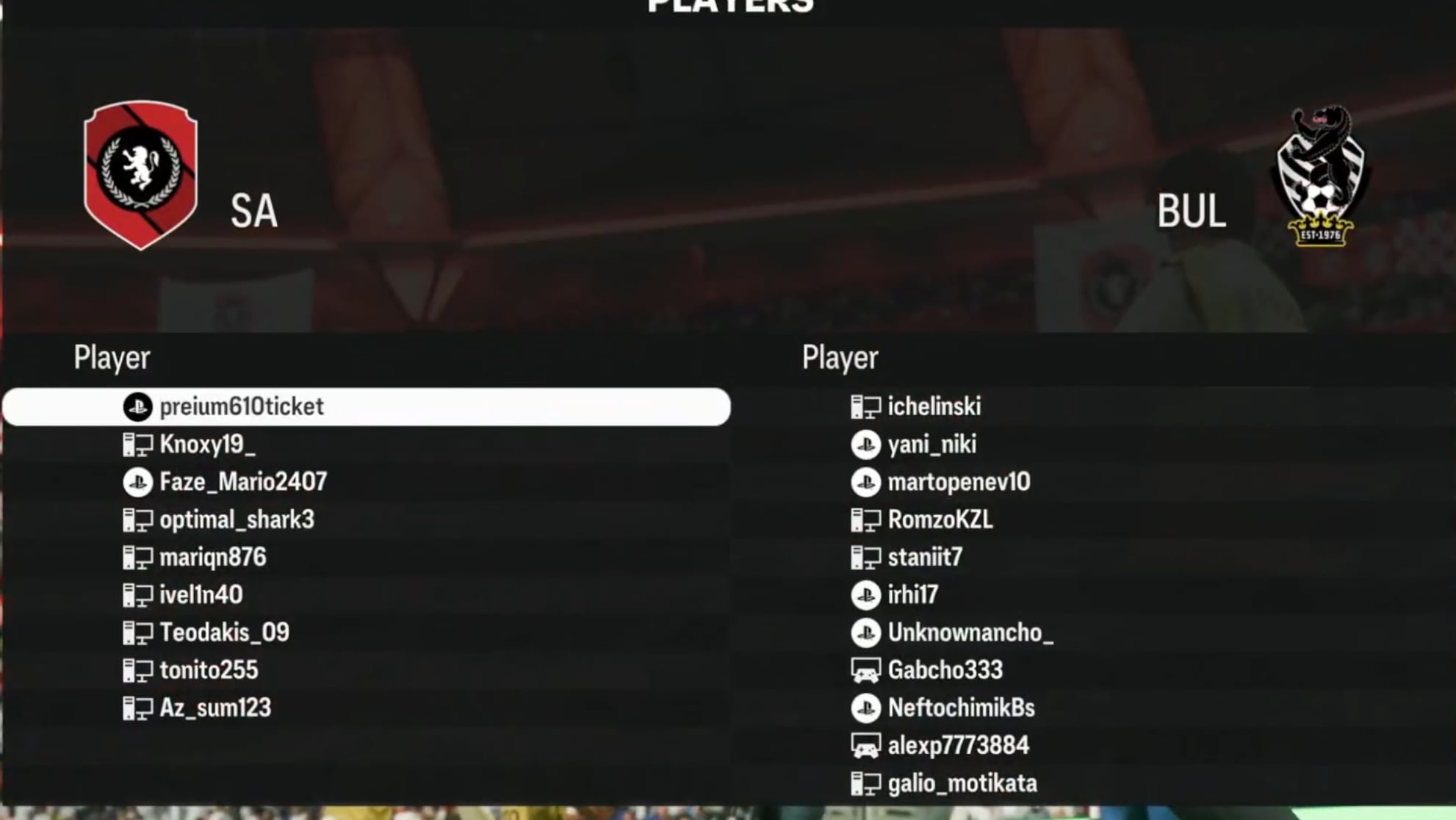Click PlayStation icon beside preium610ticket
This screenshot has width=1456, height=820.
coord(137,406)
